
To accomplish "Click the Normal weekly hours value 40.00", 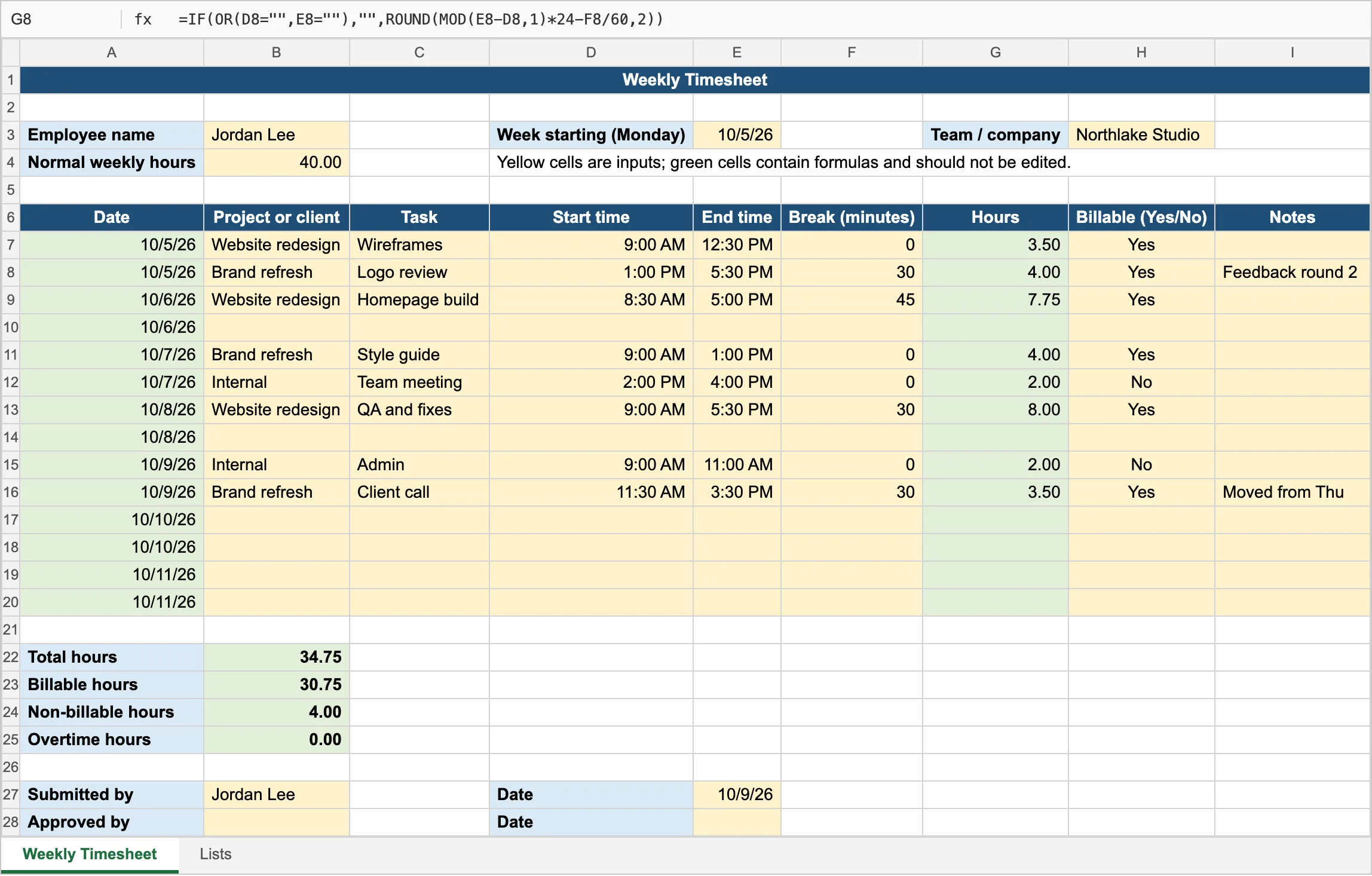I will click(x=276, y=163).
